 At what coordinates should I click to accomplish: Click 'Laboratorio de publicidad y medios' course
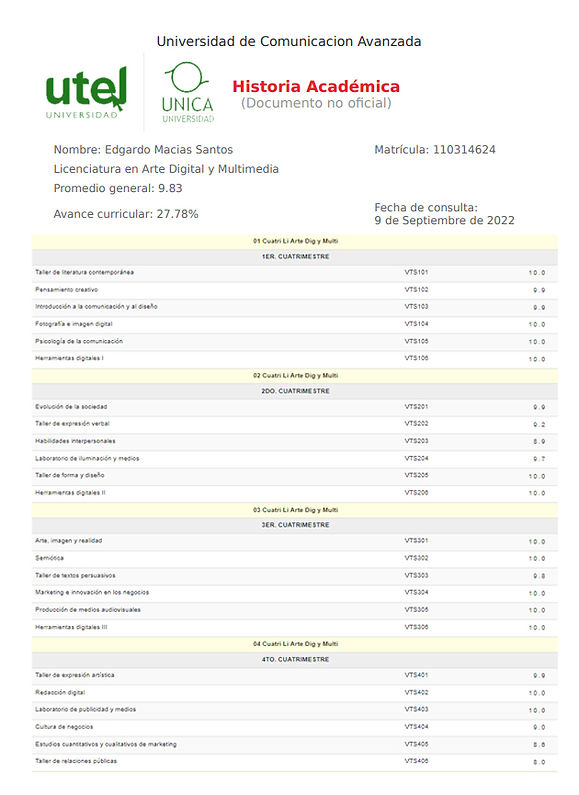pos(85,710)
